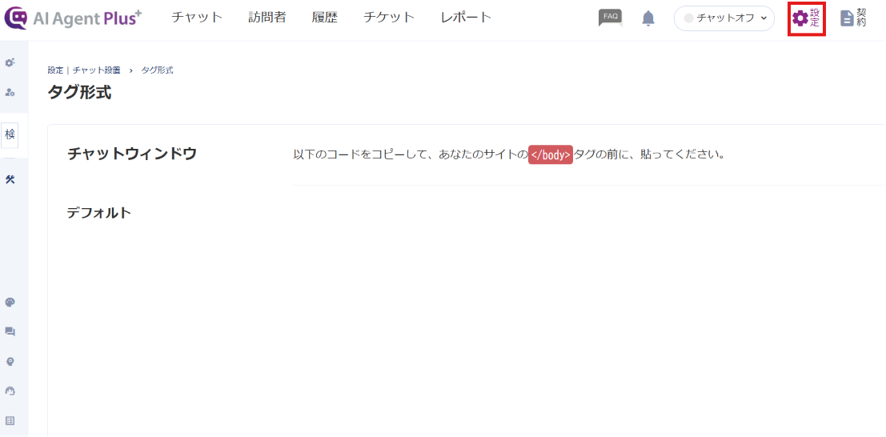Open the notifications bell

click(648, 19)
